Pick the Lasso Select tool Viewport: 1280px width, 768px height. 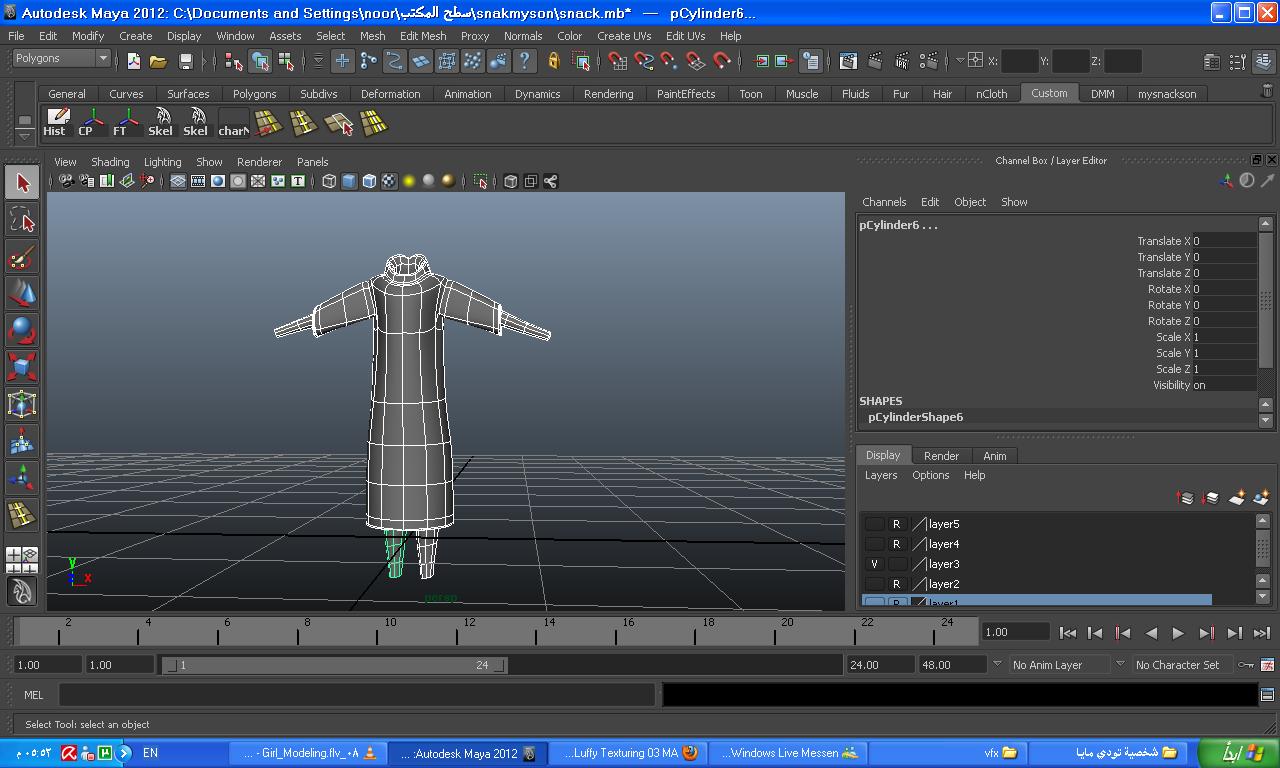point(22,220)
